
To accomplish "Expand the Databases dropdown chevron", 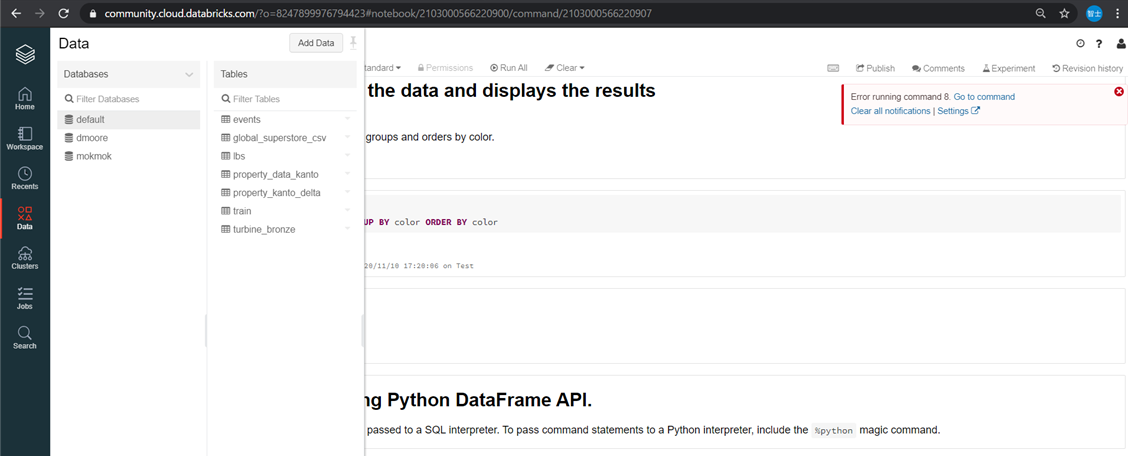I will pos(190,74).
